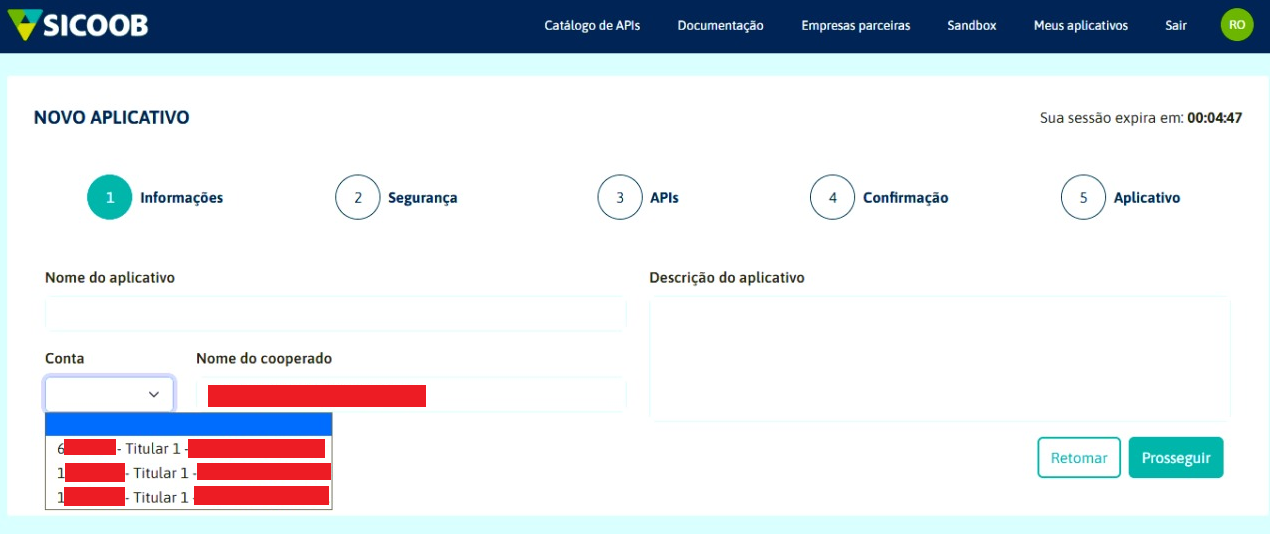Viewport: 1270px width, 534px height.
Task: Go to Empresas parceiras
Action: [x=855, y=26]
